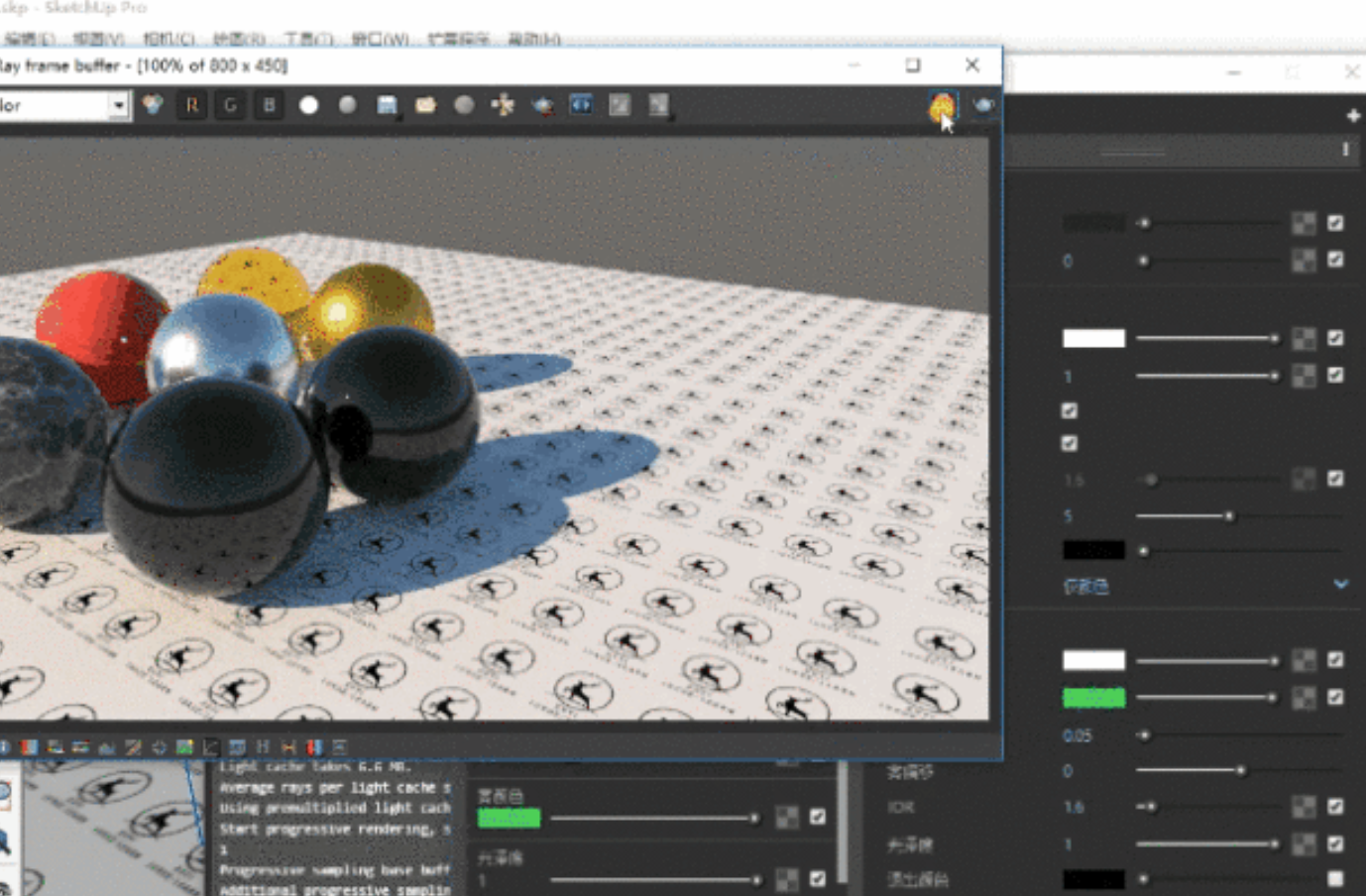The height and width of the screenshot is (896, 1366).
Task: Toggle checkbox on the right panel's green swatch row
Action: [x=1335, y=697]
